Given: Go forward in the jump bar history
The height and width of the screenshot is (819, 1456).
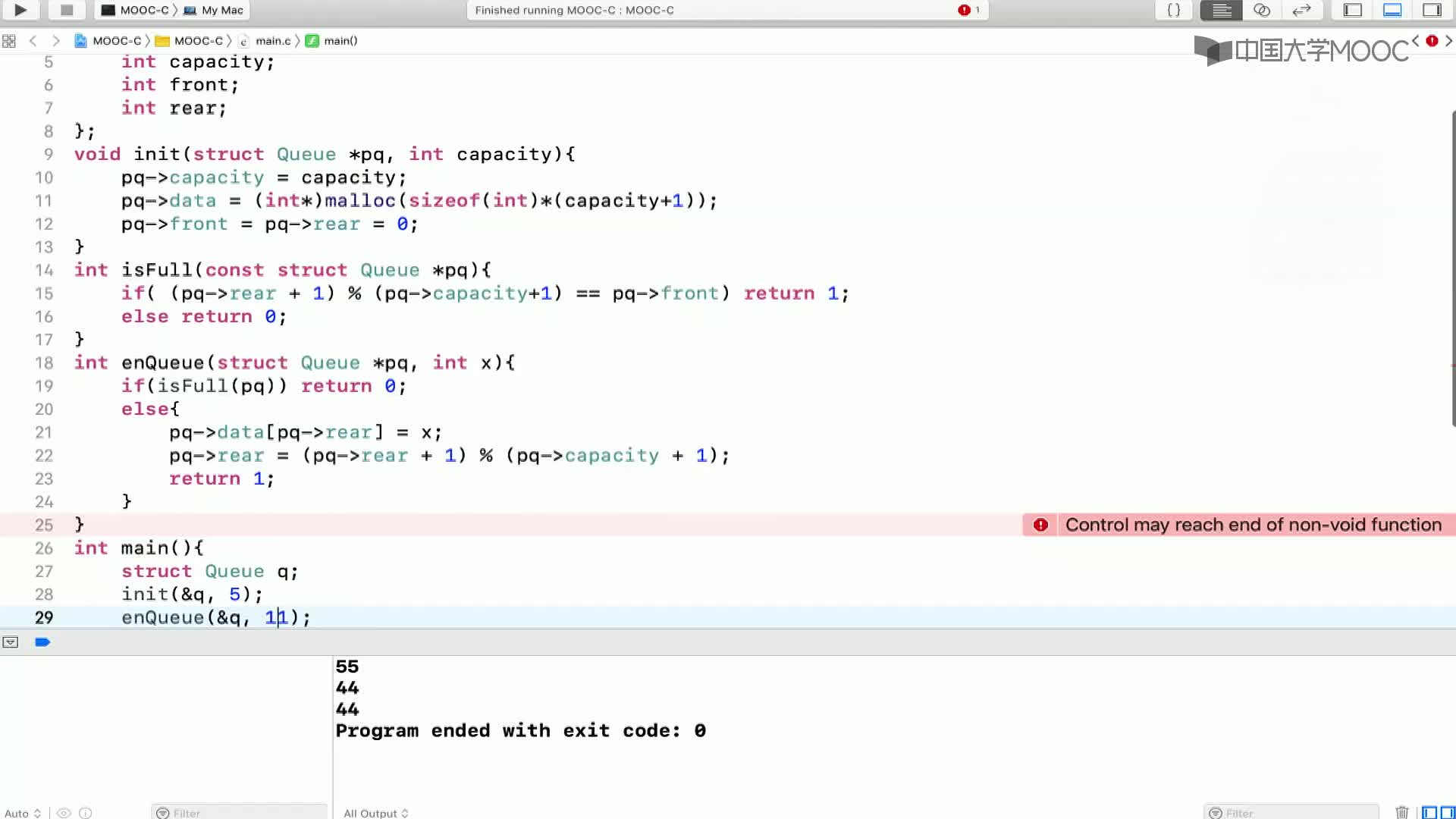Looking at the screenshot, I should 55,41.
